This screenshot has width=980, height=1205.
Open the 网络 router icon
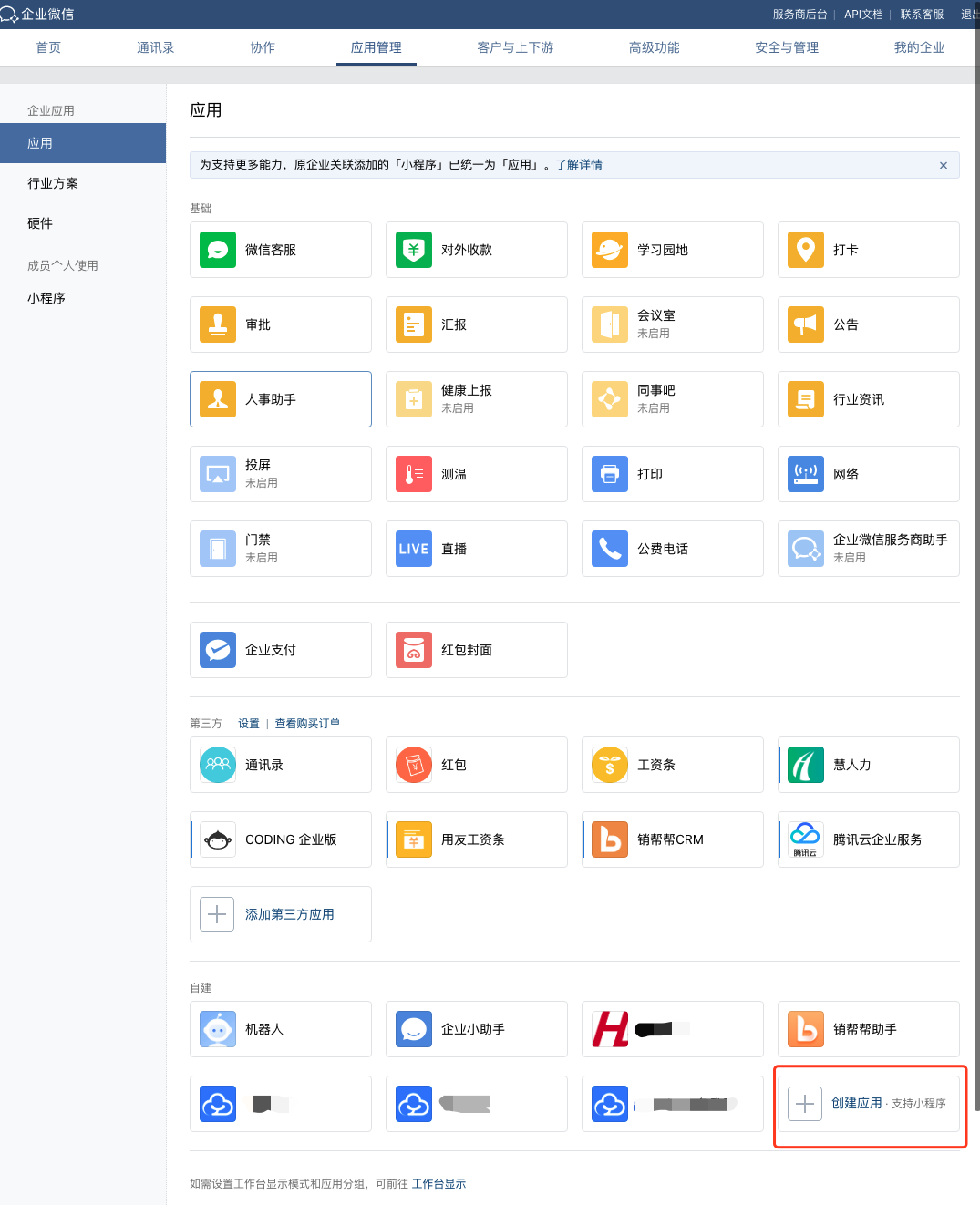tap(806, 474)
